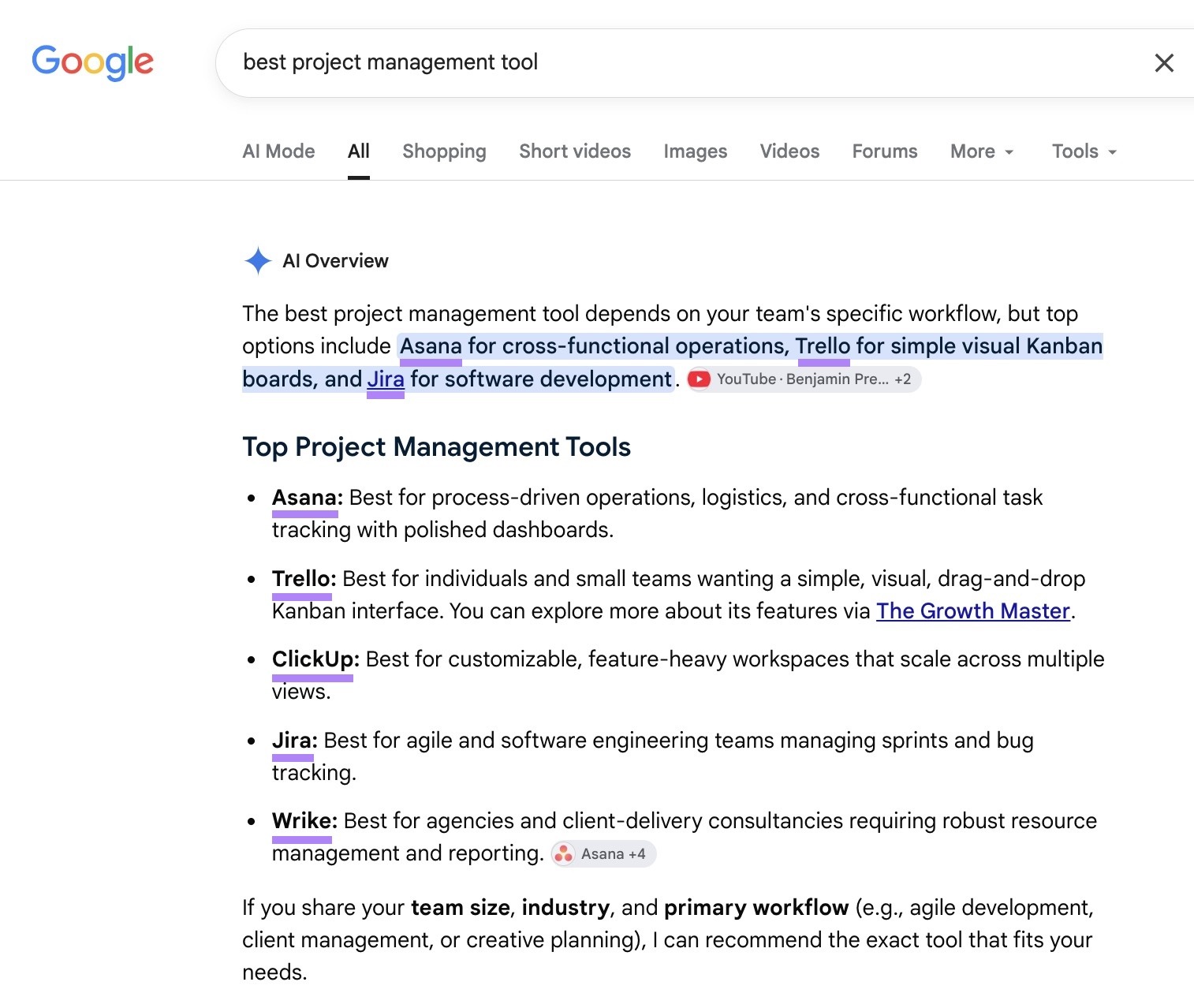Click the bold 'ClickUp:' list item heading
This screenshot has height=1008, width=1194.
(315, 659)
